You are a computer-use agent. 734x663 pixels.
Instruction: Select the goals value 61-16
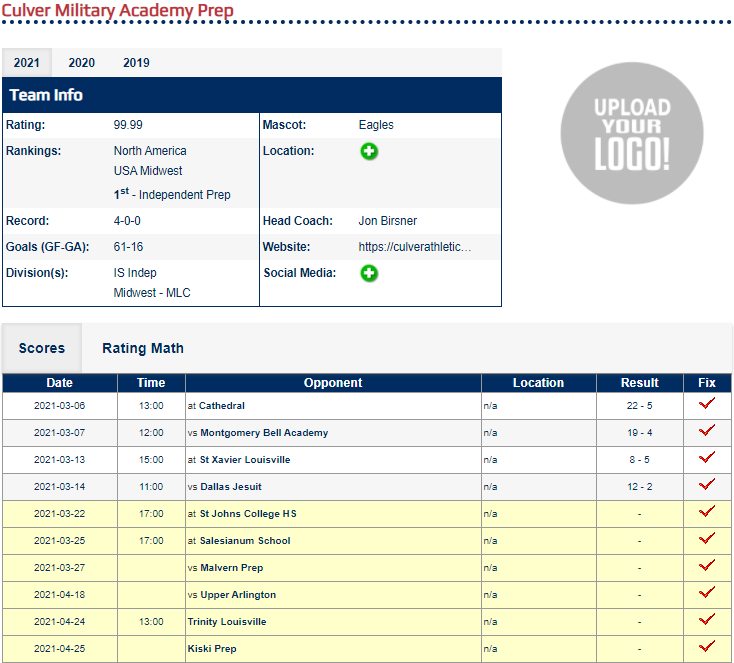click(128, 247)
